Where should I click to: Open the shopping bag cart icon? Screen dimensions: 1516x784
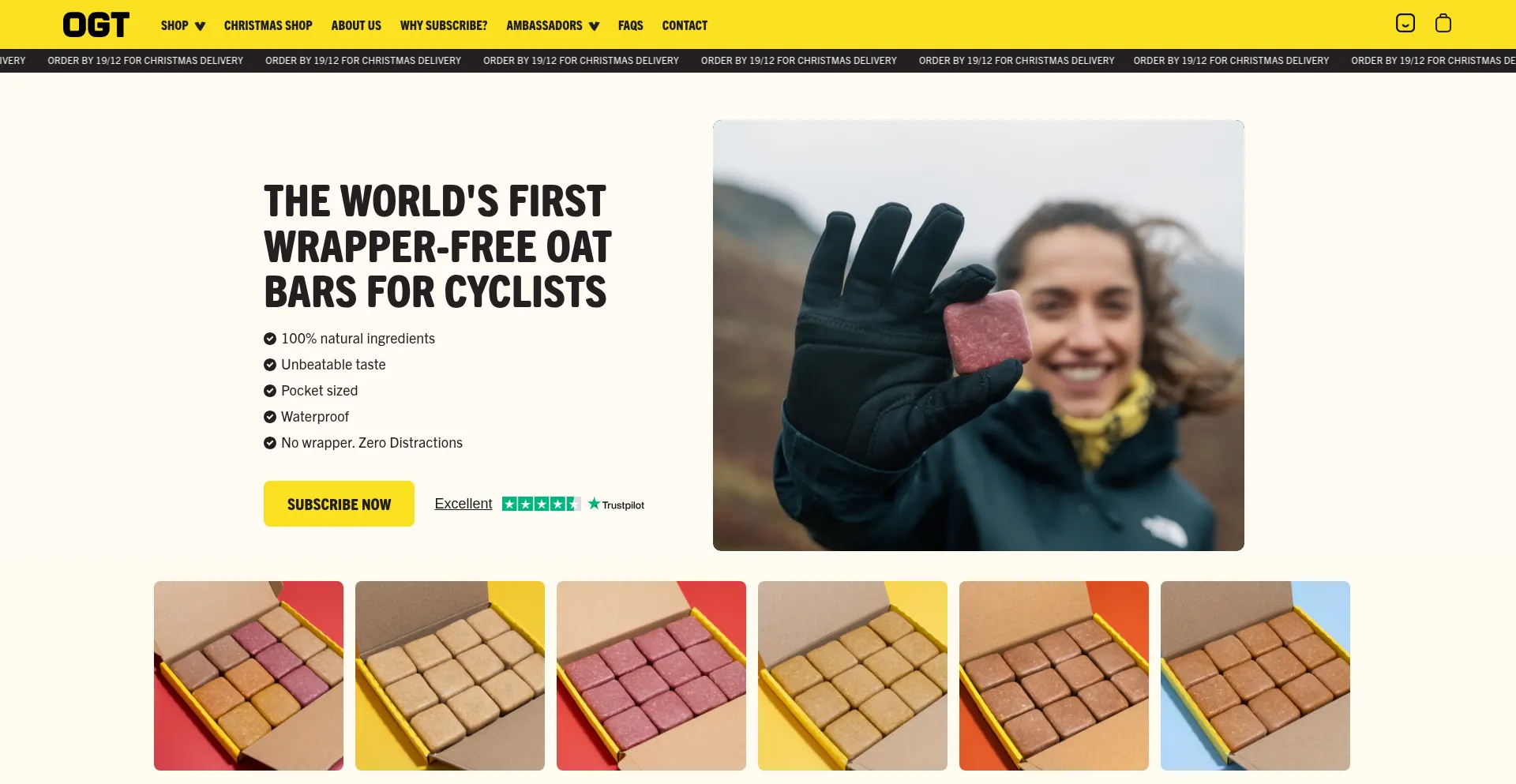click(1443, 24)
